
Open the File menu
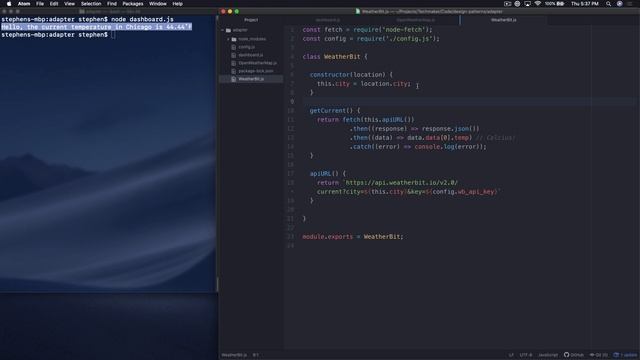point(40,4)
